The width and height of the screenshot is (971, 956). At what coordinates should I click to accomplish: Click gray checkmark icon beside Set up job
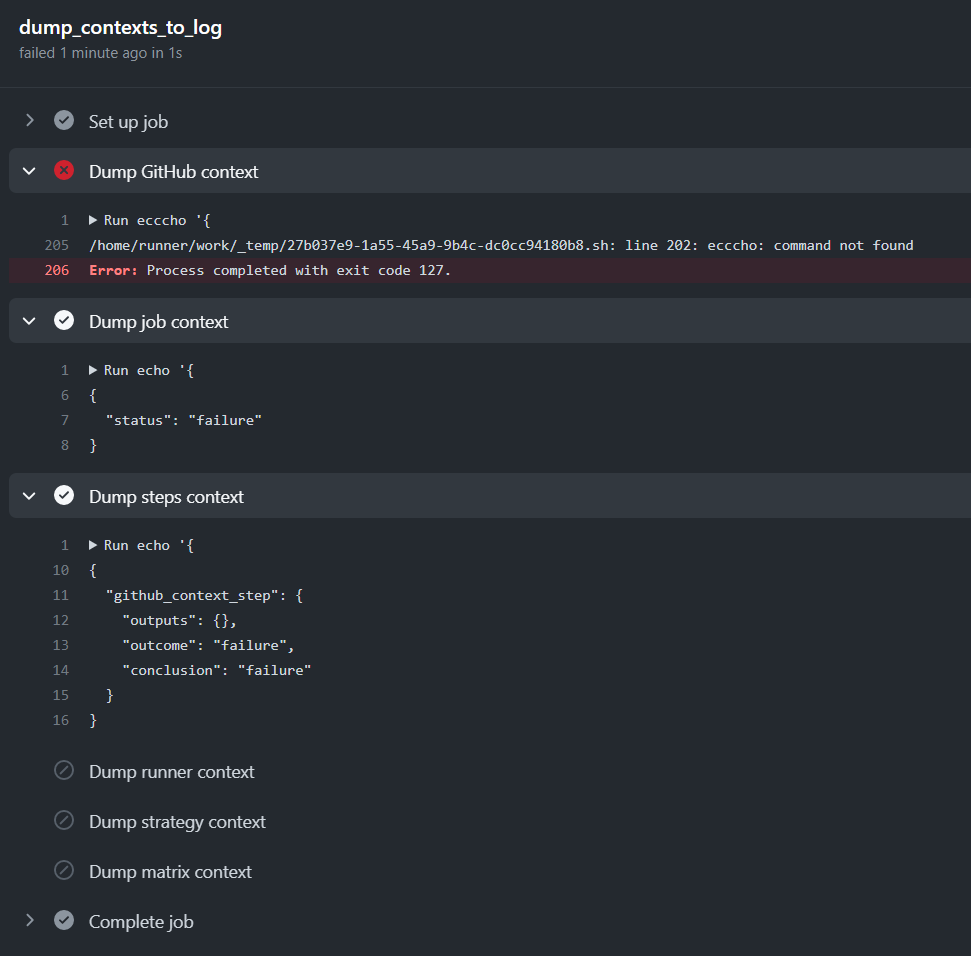point(64,120)
